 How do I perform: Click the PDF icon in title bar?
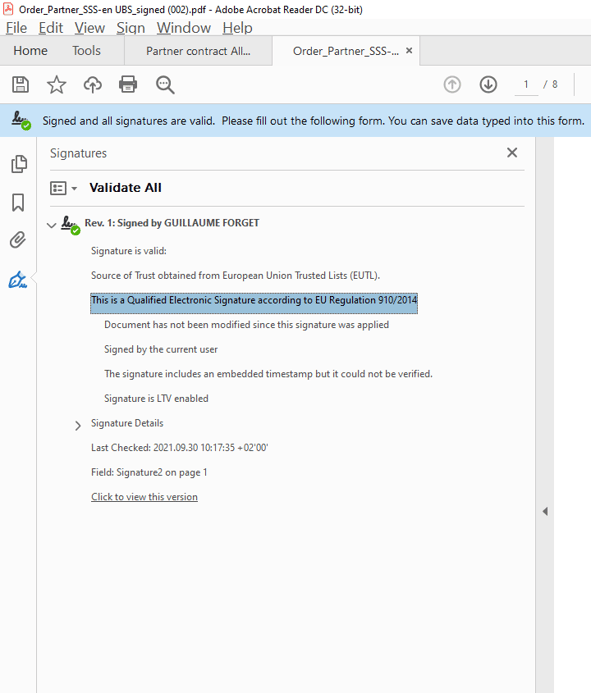pyautogui.click(x=8, y=8)
